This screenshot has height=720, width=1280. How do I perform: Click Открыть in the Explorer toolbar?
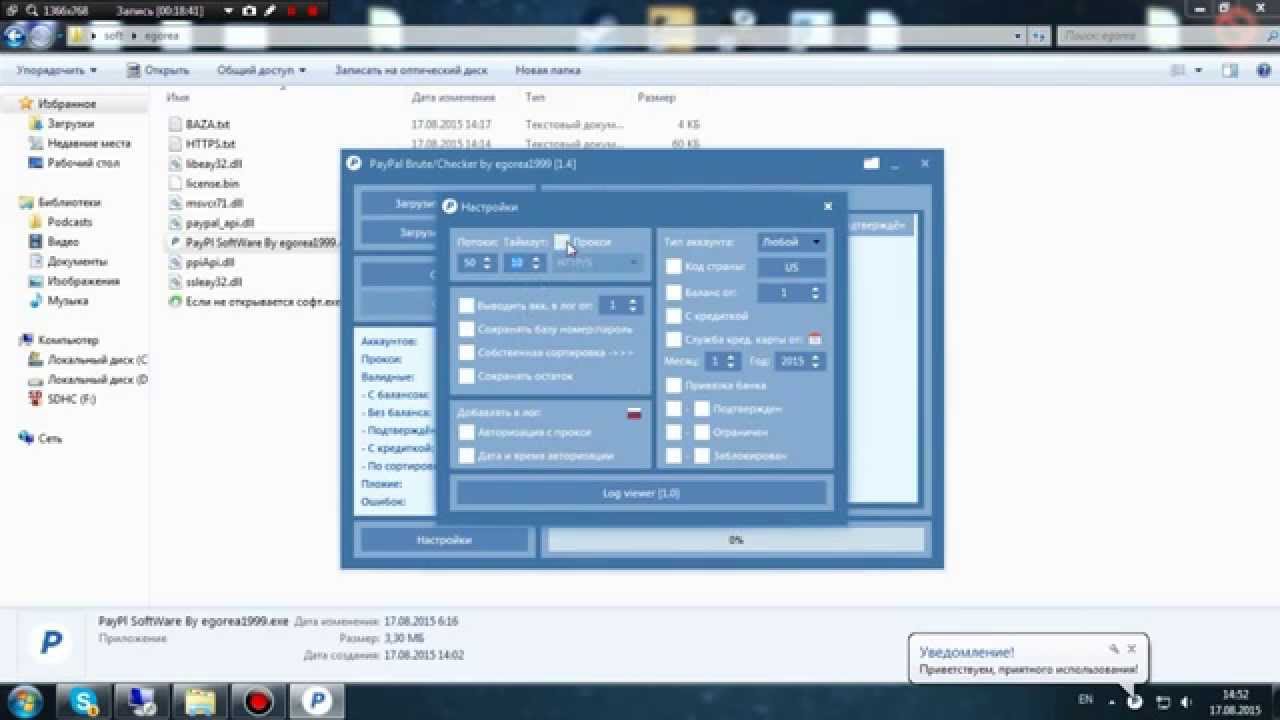click(x=158, y=71)
